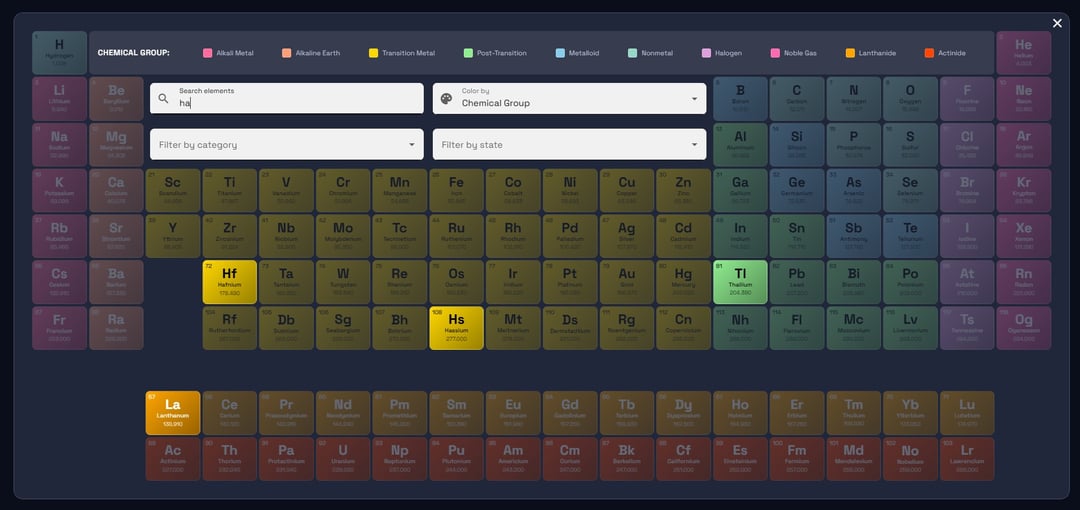Screen dimensions: 1080x510
Task: Select the Gold (Au) element tile
Action: coord(626,282)
